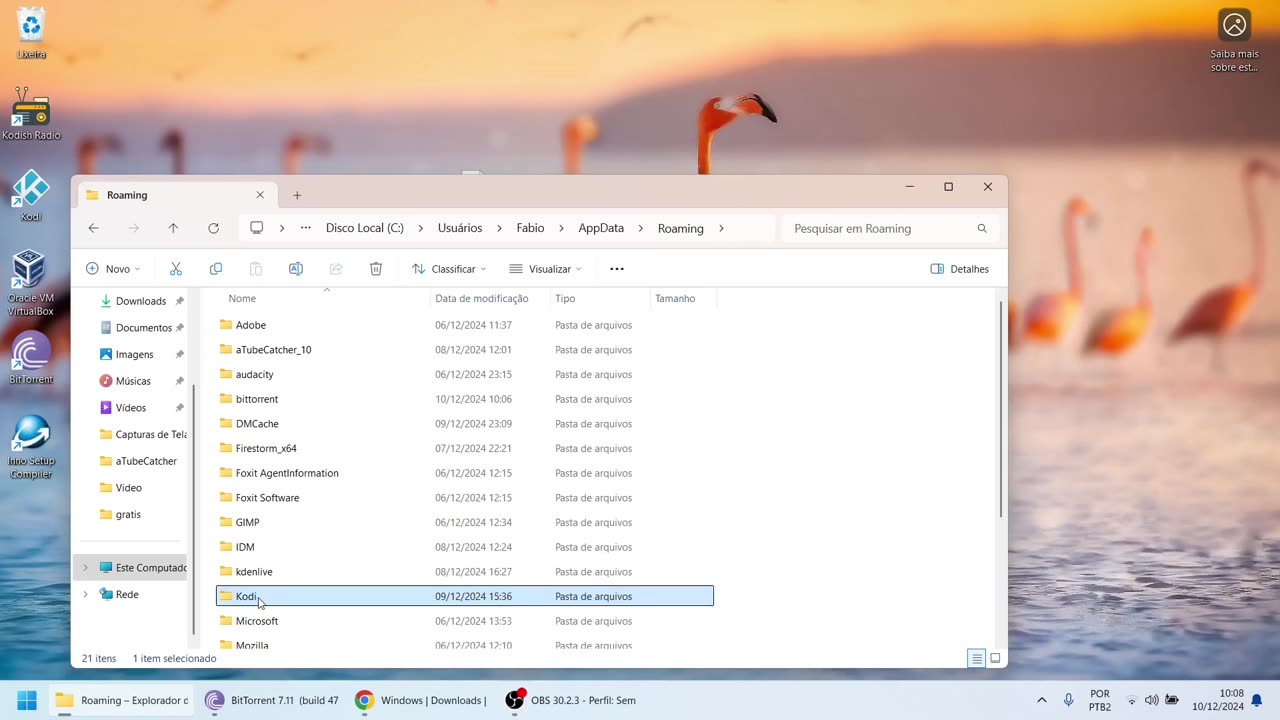Open Kodi desktop shortcut
Viewport: 1280px width, 720px height.
click(31, 195)
